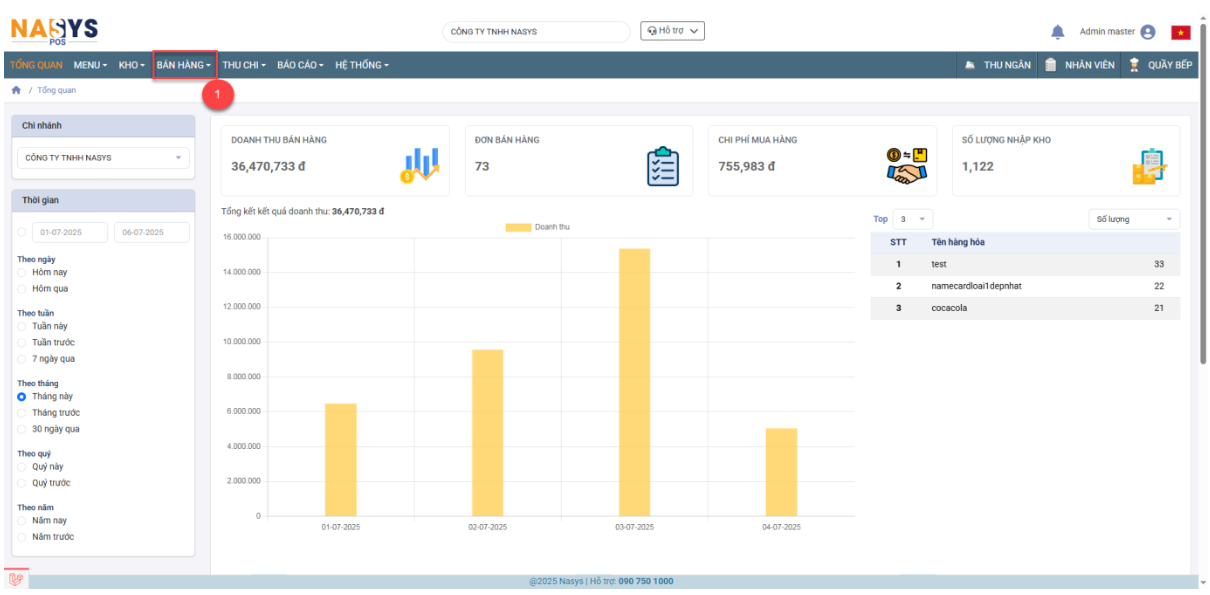Open the Số lượng sort dropdown
1210x595 pixels.
(x=1133, y=219)
